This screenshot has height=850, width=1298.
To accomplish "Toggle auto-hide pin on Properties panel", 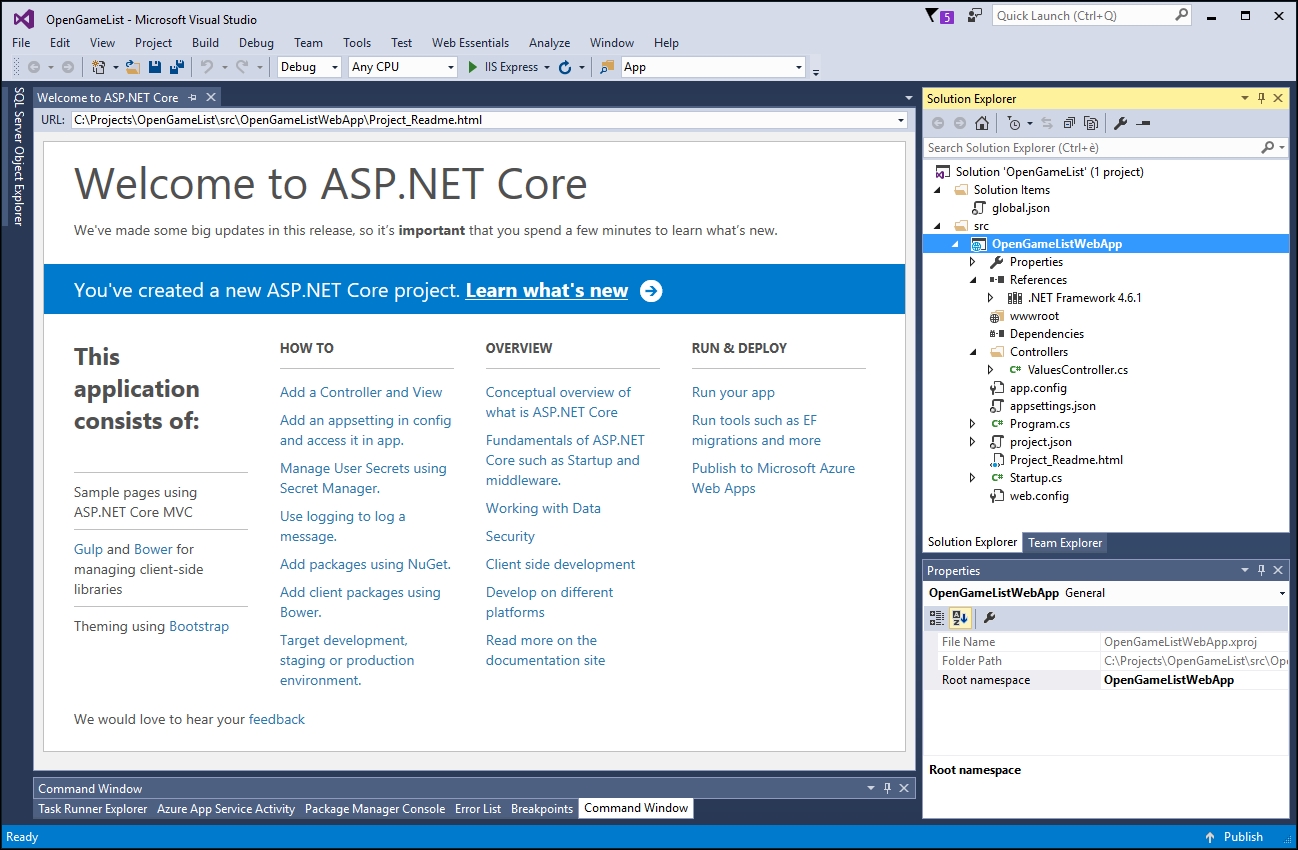I will tap(1261, 570).
